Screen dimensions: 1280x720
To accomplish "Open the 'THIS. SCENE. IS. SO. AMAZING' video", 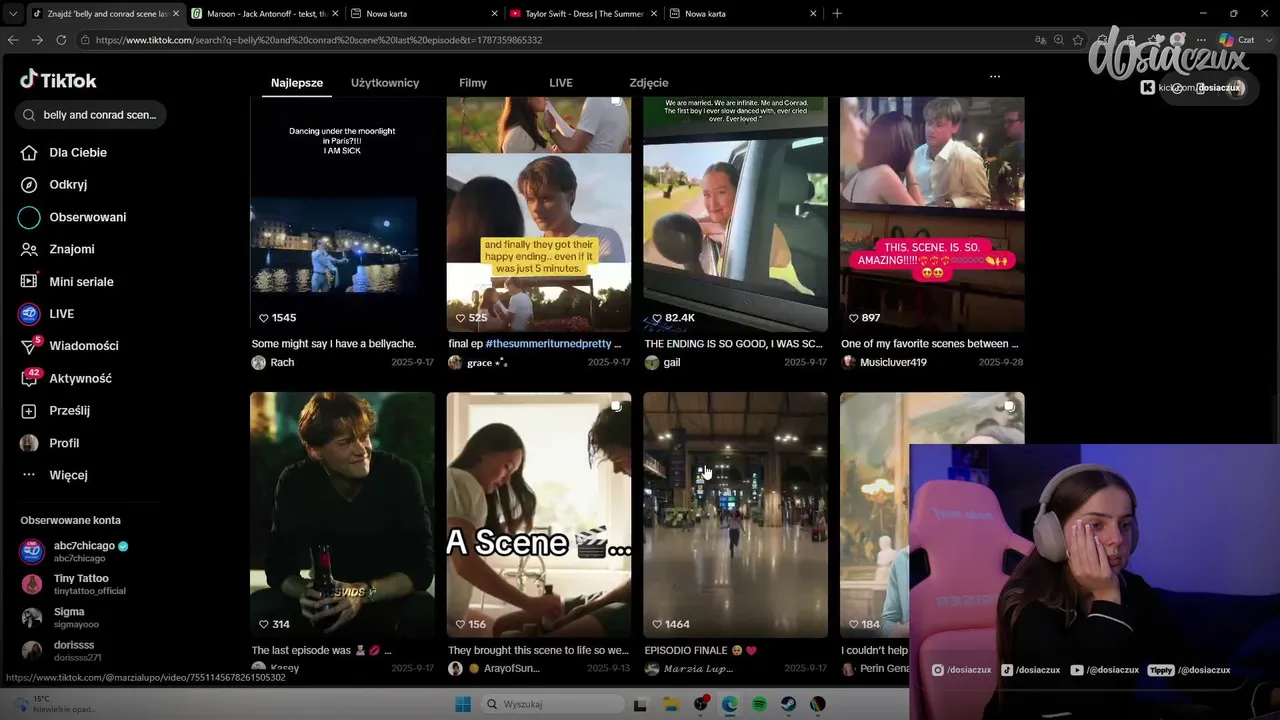I will pyautogui.click(x=932, y=214).
